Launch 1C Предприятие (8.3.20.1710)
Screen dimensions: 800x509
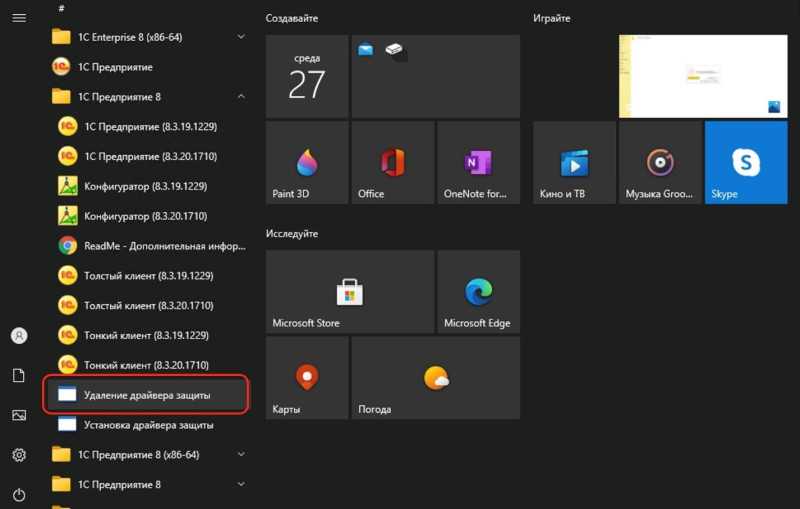[x=148, y=156]
